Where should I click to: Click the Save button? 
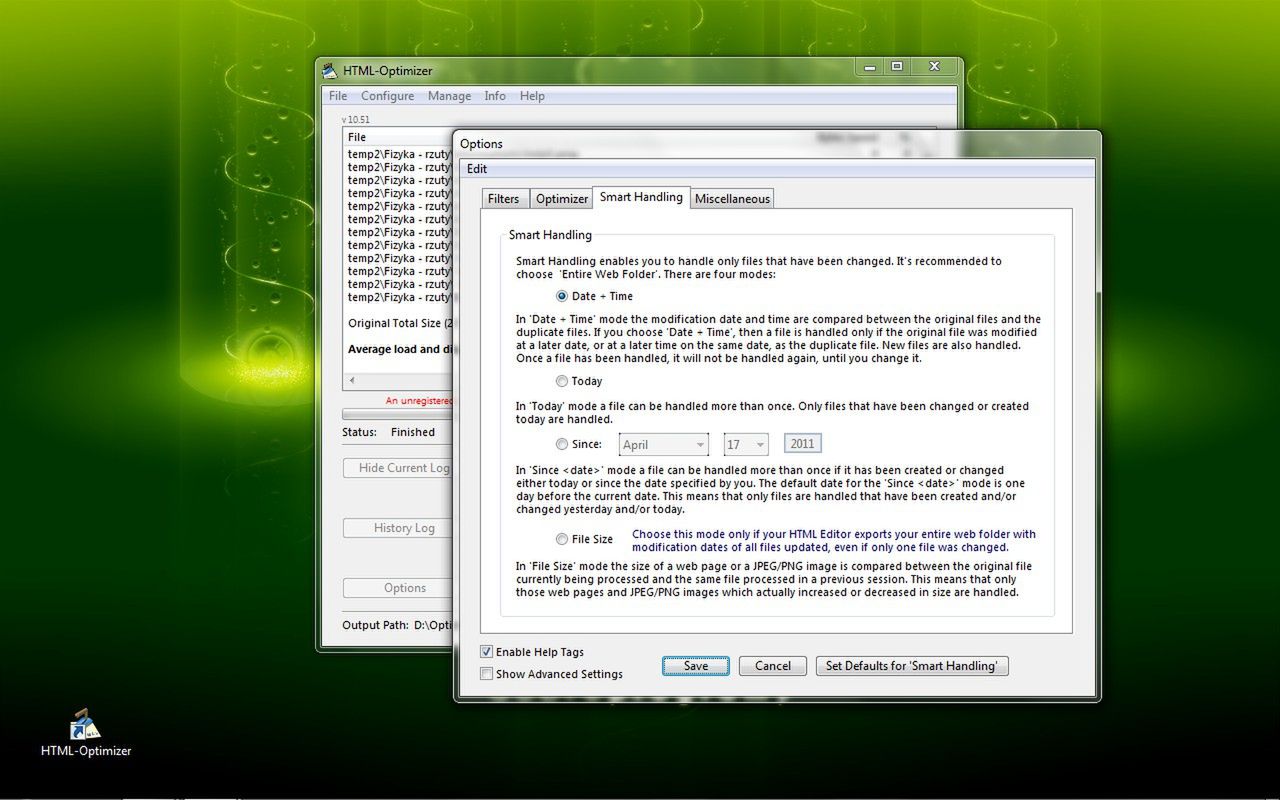coord(696,666)
